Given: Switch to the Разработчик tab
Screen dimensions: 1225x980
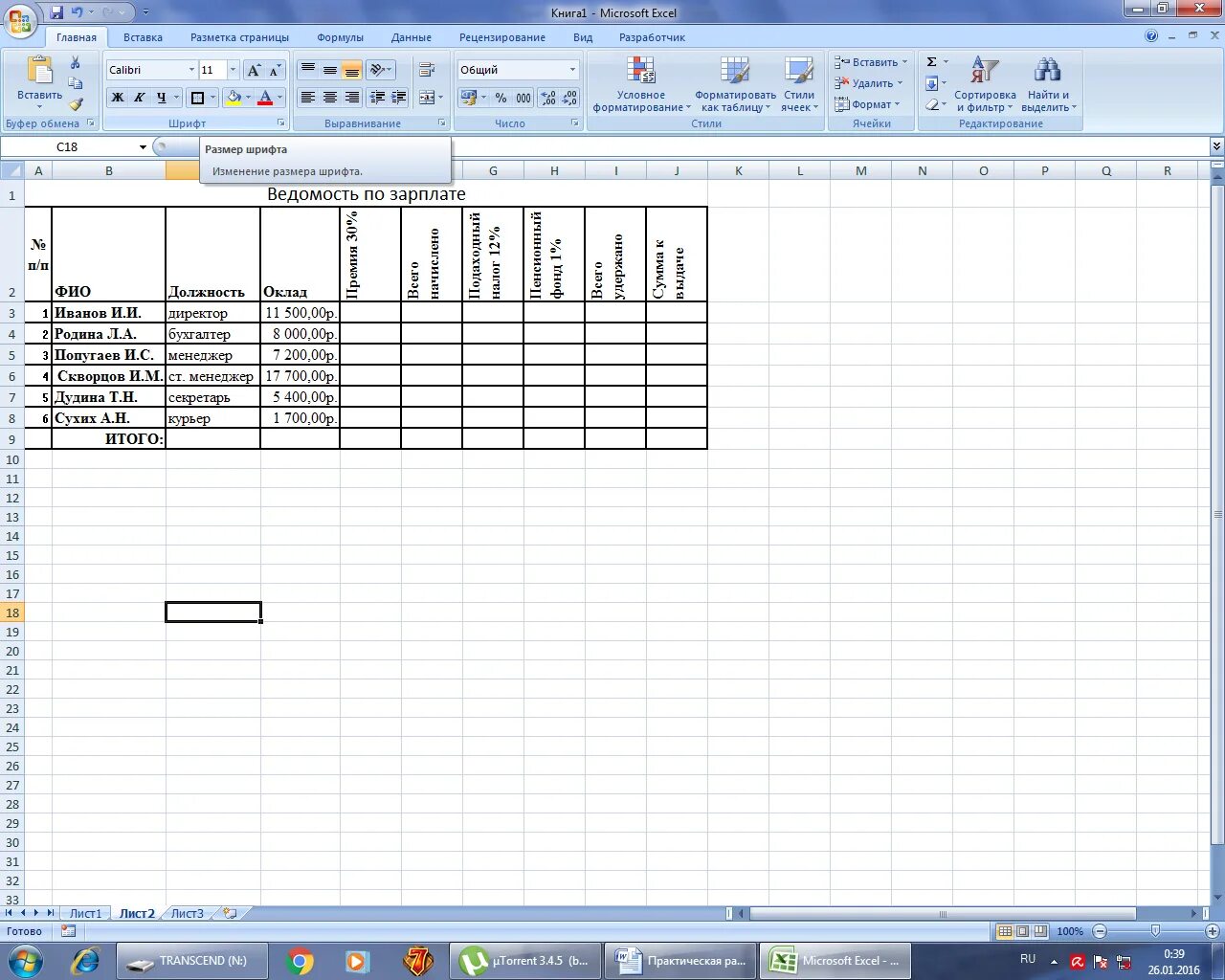Looking at the screenshot, I should [652, 37].
